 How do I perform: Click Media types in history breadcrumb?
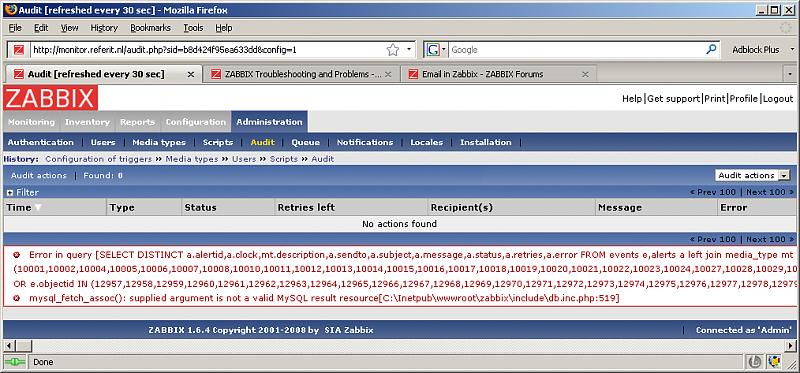point(192,159)
